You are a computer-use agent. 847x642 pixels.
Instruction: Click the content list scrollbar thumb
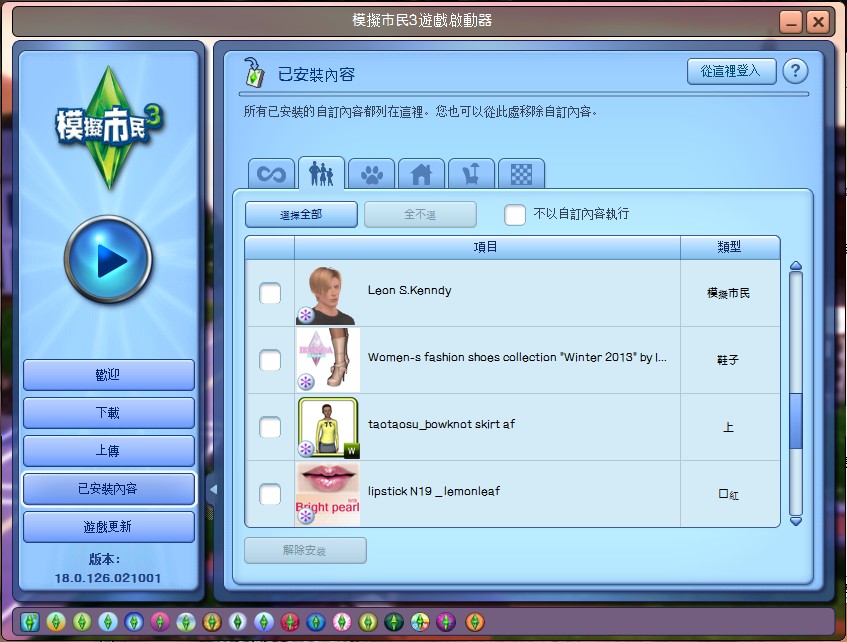796,421
